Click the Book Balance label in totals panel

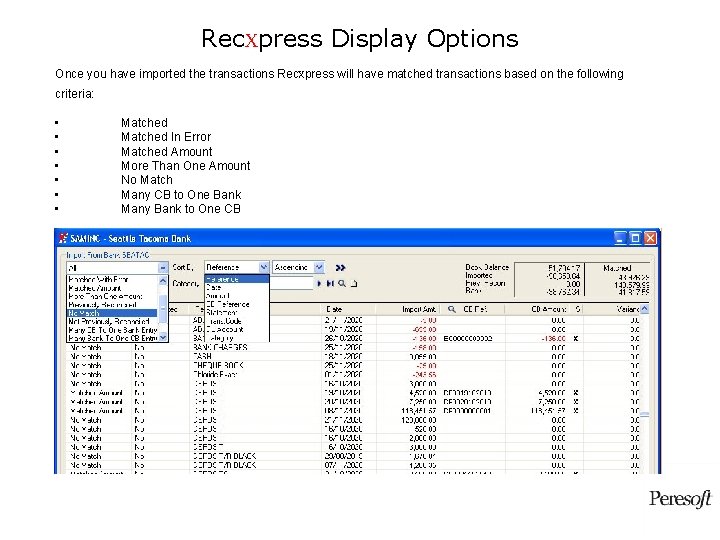pyautogui.click(x=487, y=267)
